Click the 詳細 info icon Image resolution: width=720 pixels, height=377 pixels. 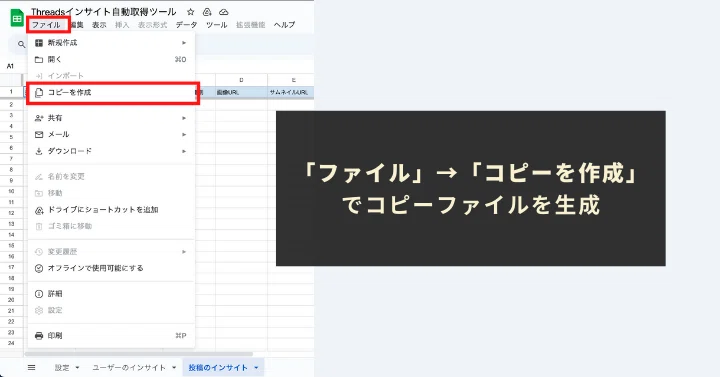pos(39,294)
